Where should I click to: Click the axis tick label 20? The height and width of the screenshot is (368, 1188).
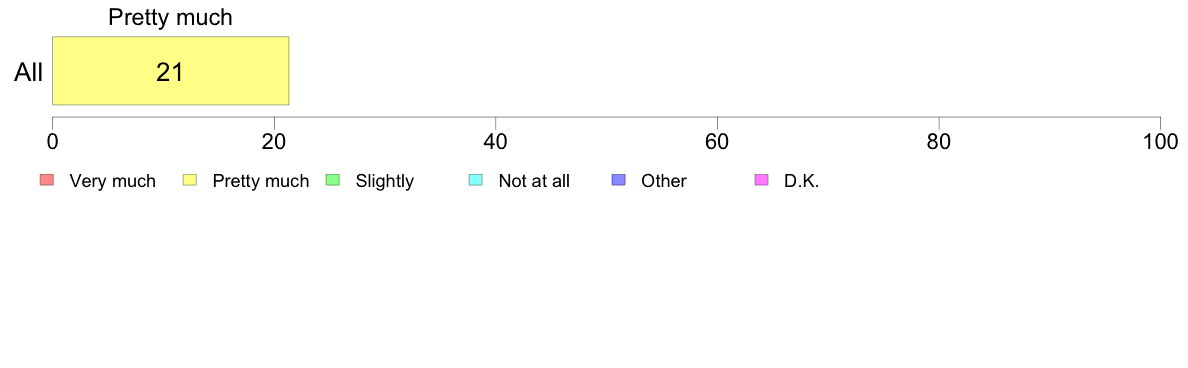(274, 141)
